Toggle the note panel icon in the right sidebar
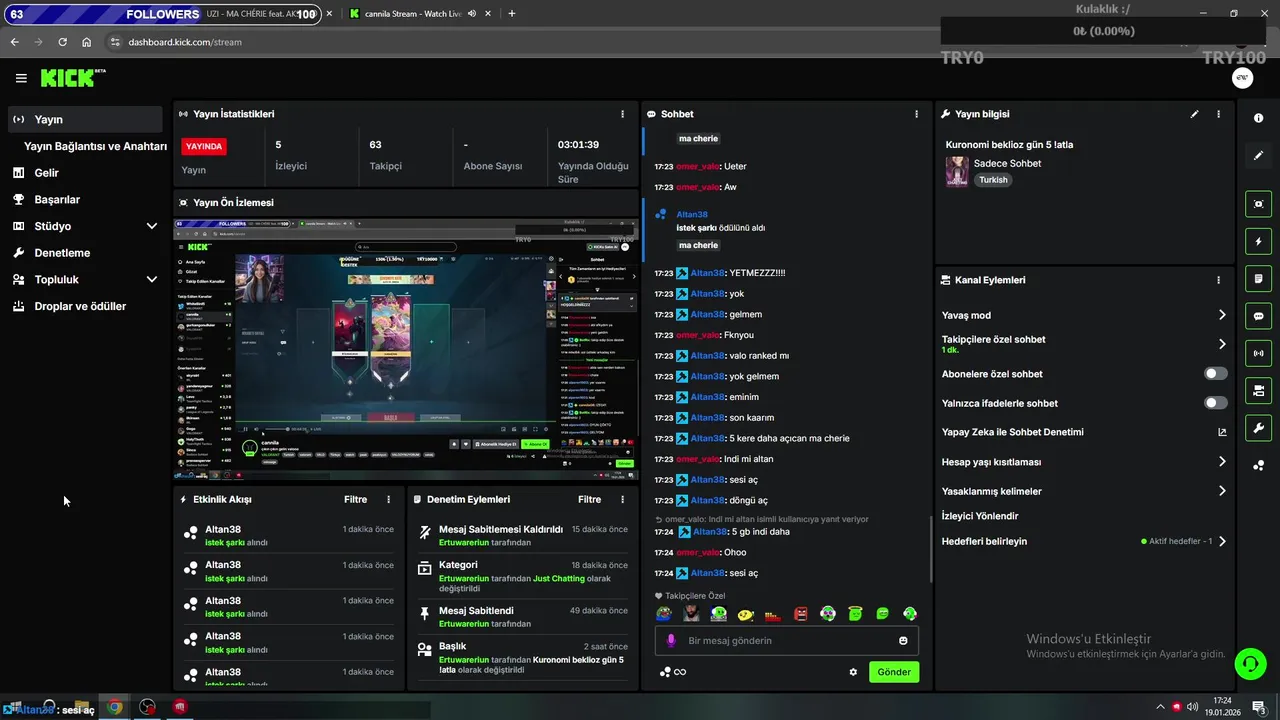This screenshot has width=1280, height=720. pyautogui.click(x=1258, y=278)
